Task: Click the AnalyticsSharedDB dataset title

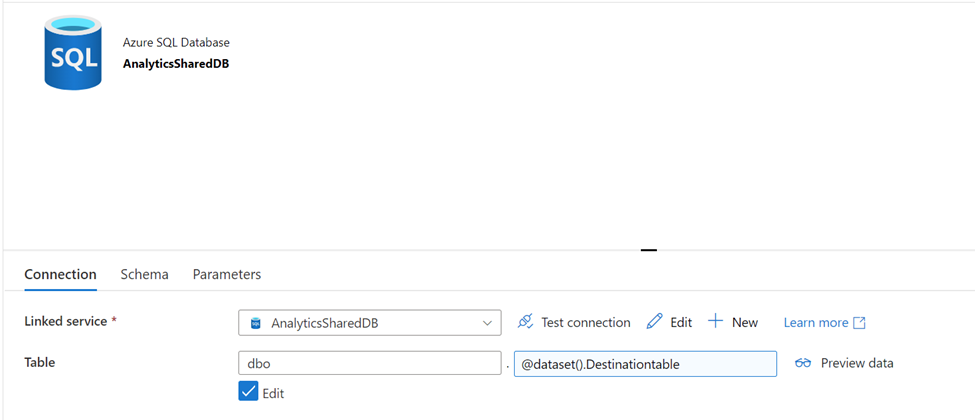Action: tap(176, 64)
